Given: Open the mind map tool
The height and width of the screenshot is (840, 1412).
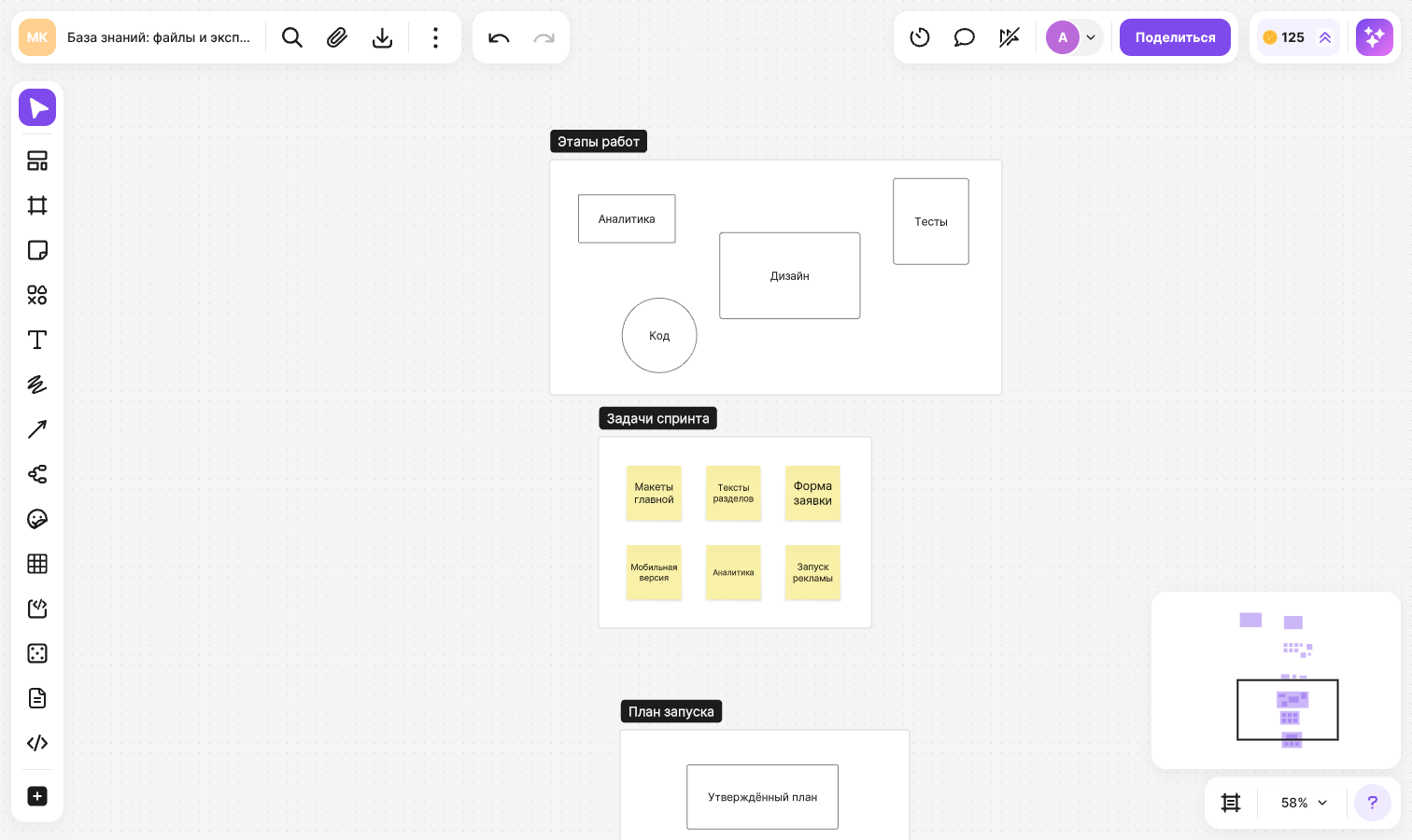Looking at the screenshot, I should coord(37,474).
